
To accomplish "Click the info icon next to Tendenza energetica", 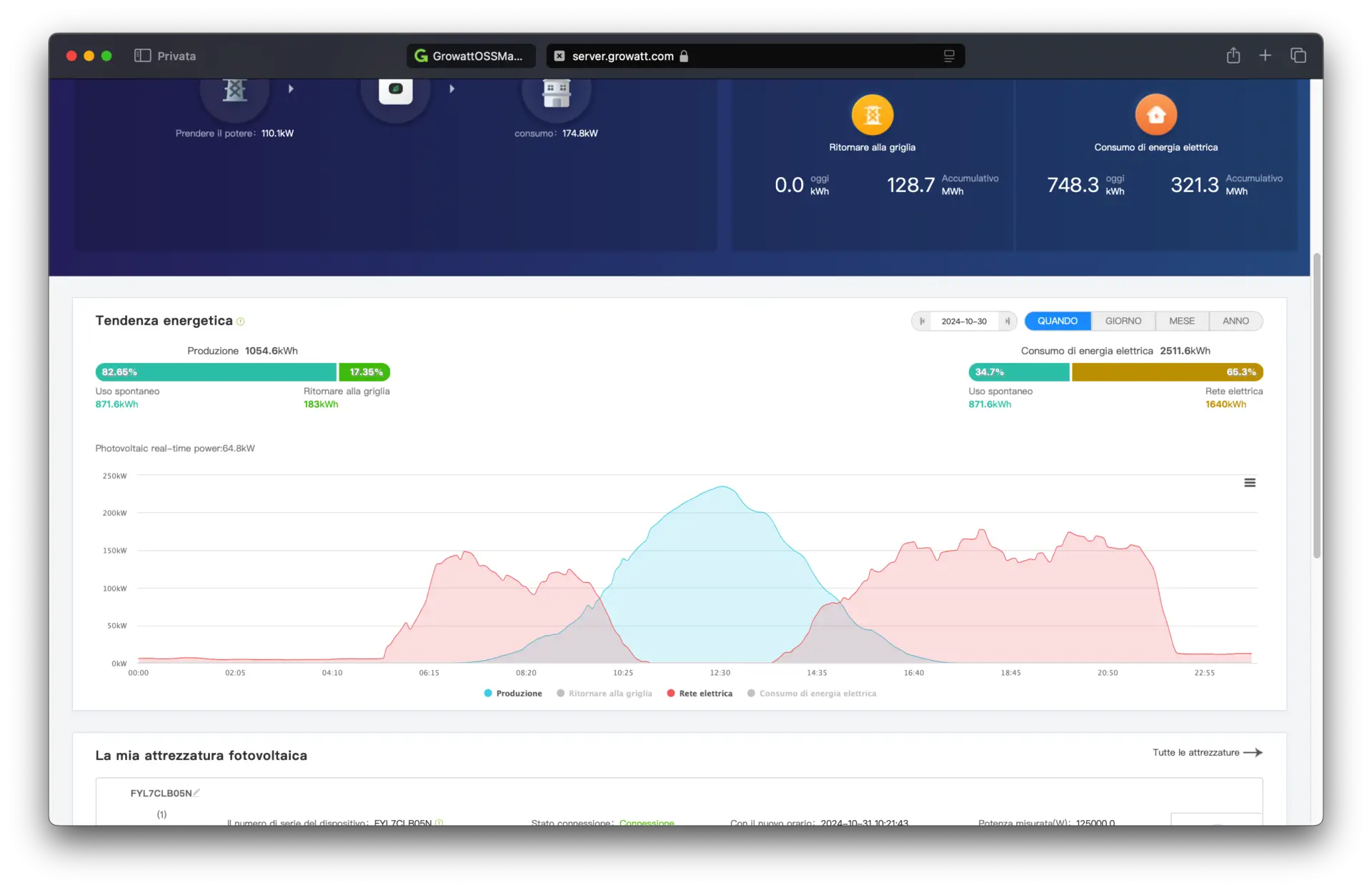I will (241, 321).
